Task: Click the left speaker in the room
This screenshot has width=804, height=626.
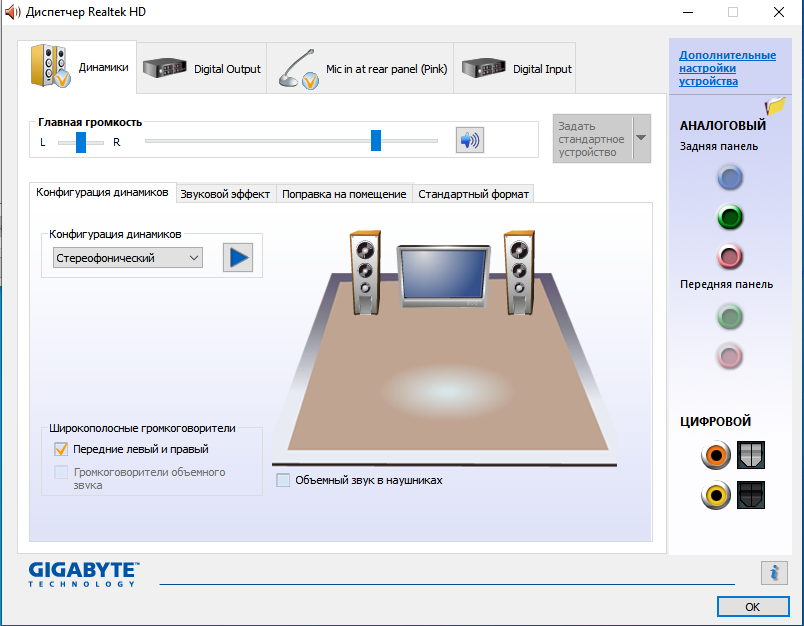Action: pos(365,272)
